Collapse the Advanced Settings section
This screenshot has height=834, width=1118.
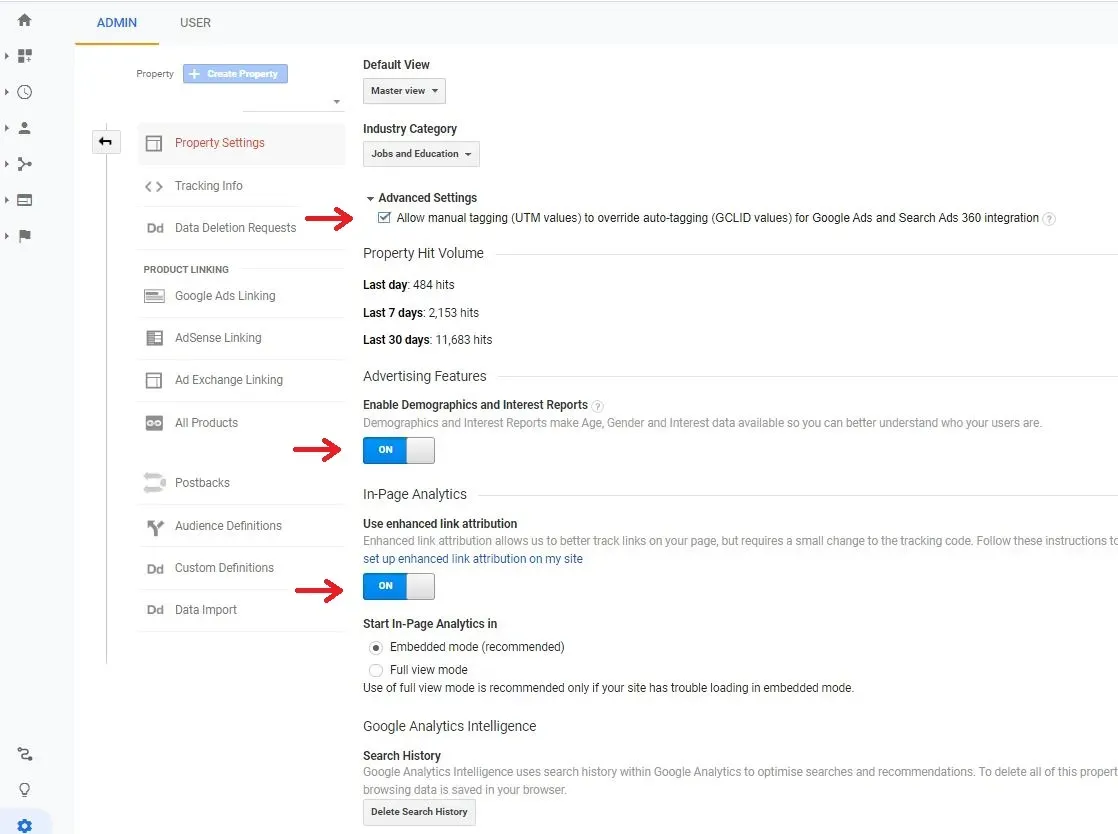coord(421,198)
